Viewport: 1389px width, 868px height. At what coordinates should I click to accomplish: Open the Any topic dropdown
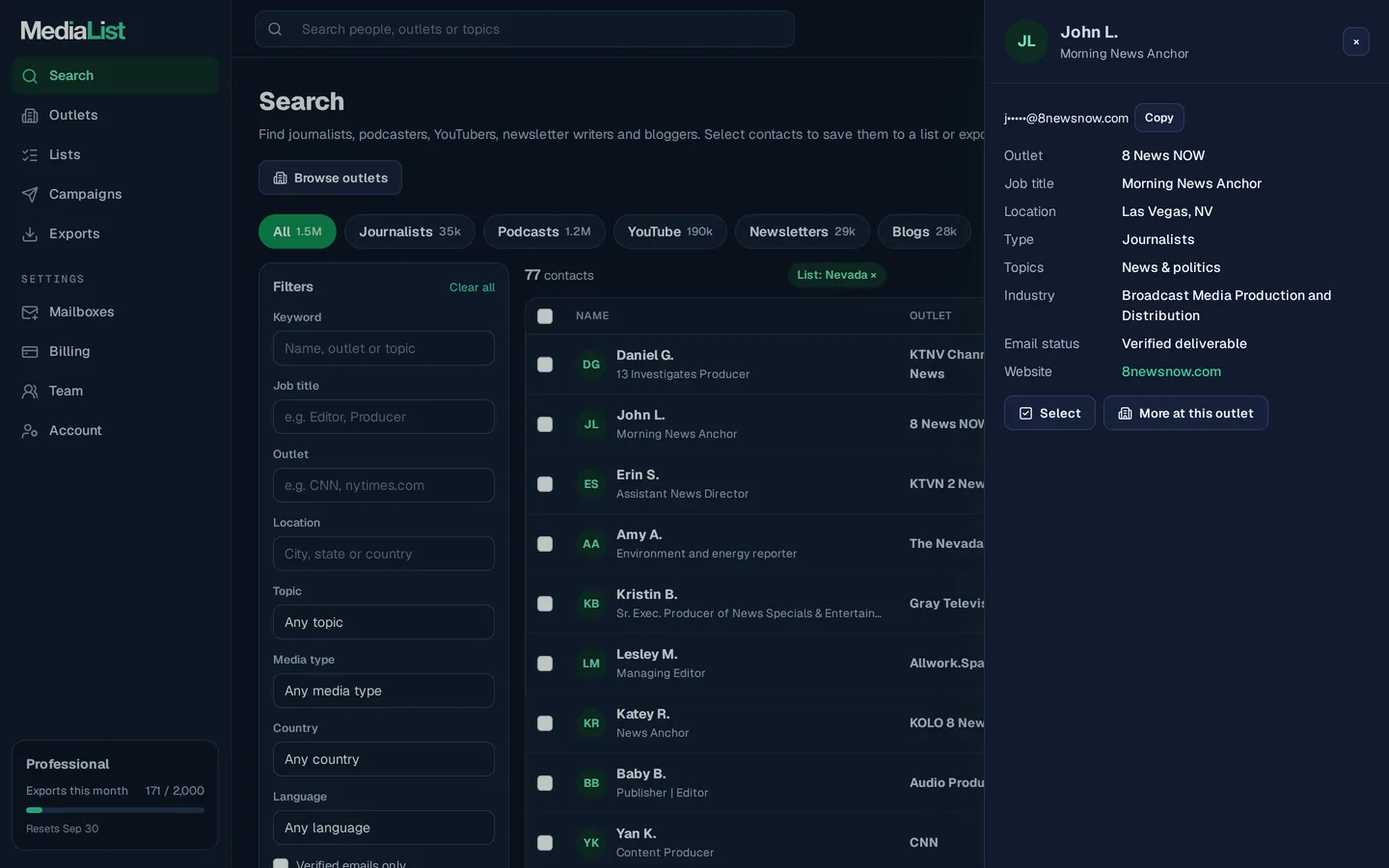click(x=384, y=622)
